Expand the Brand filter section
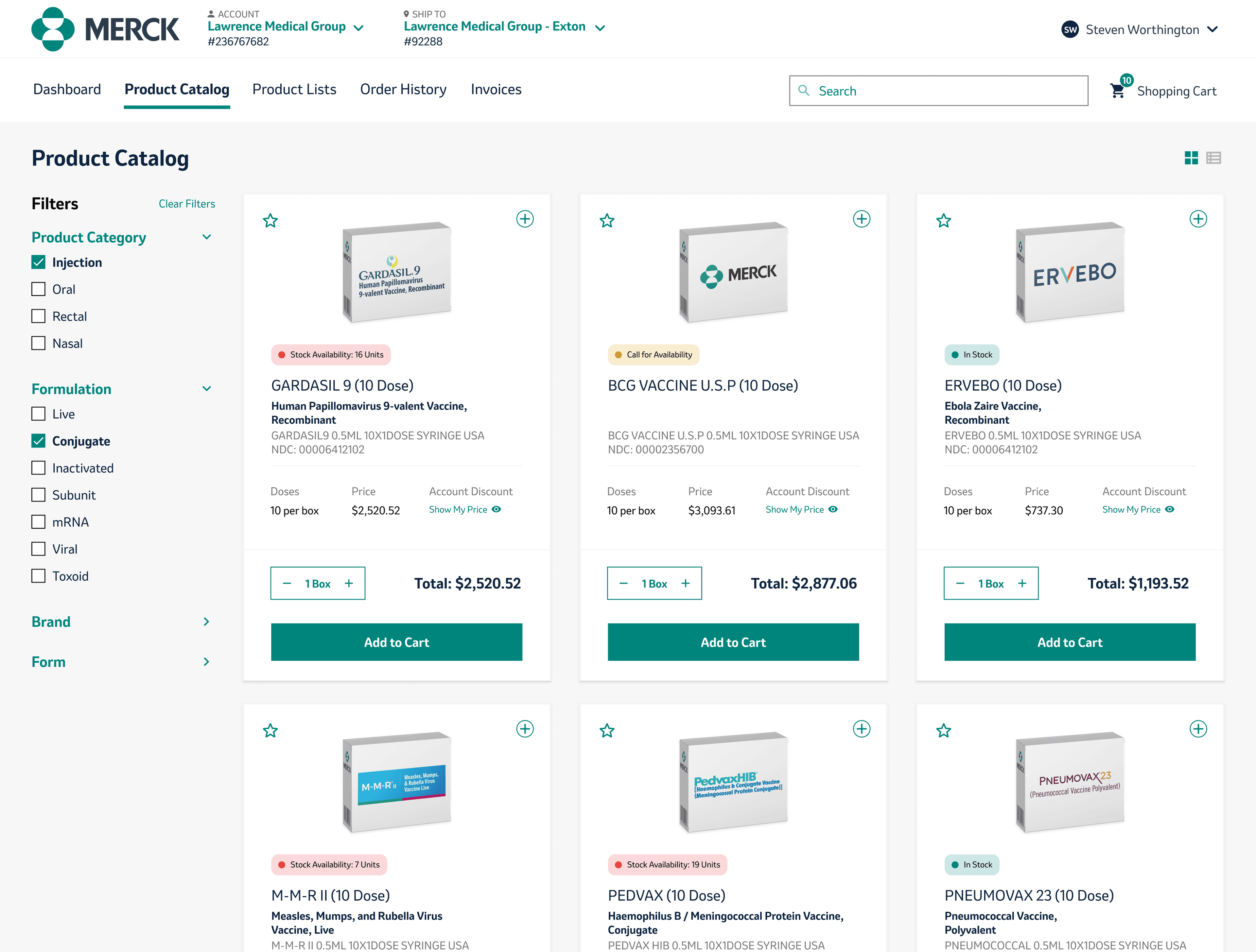Image resolution: width=1256 pixels, height=952 pixels. (207, 621)
